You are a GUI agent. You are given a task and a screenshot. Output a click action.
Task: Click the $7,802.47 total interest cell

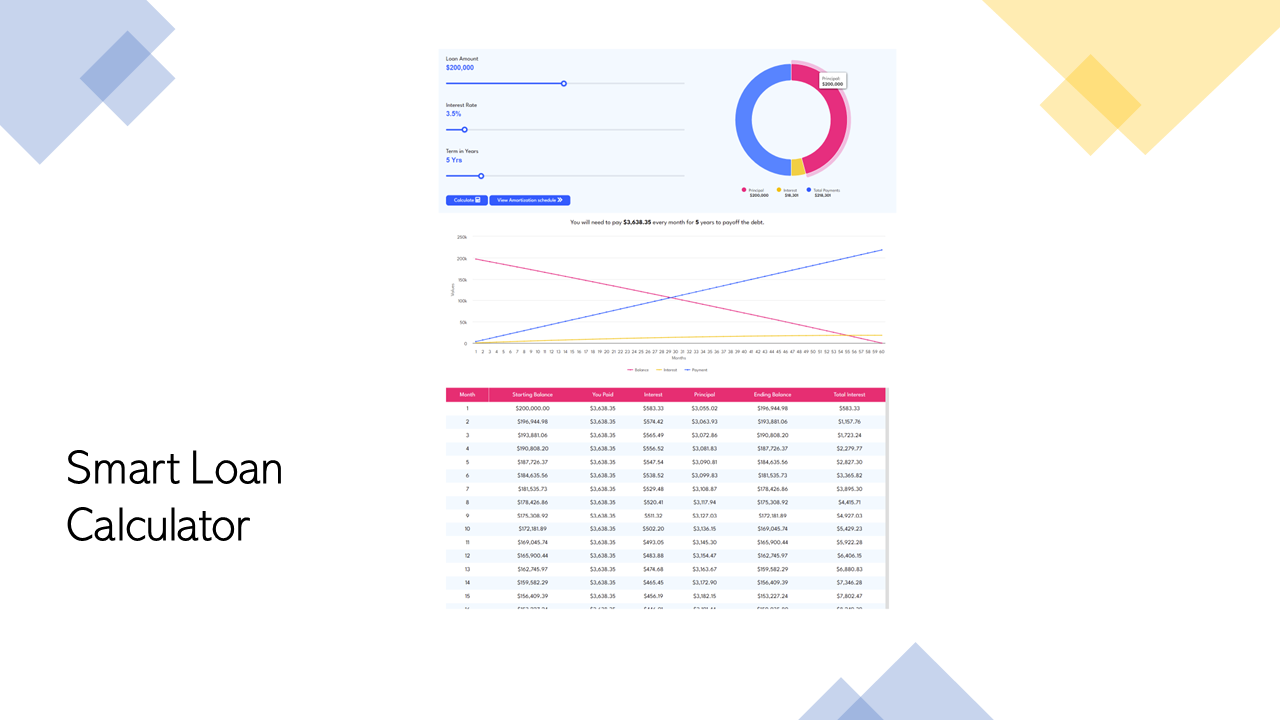(x=850, y=595)
